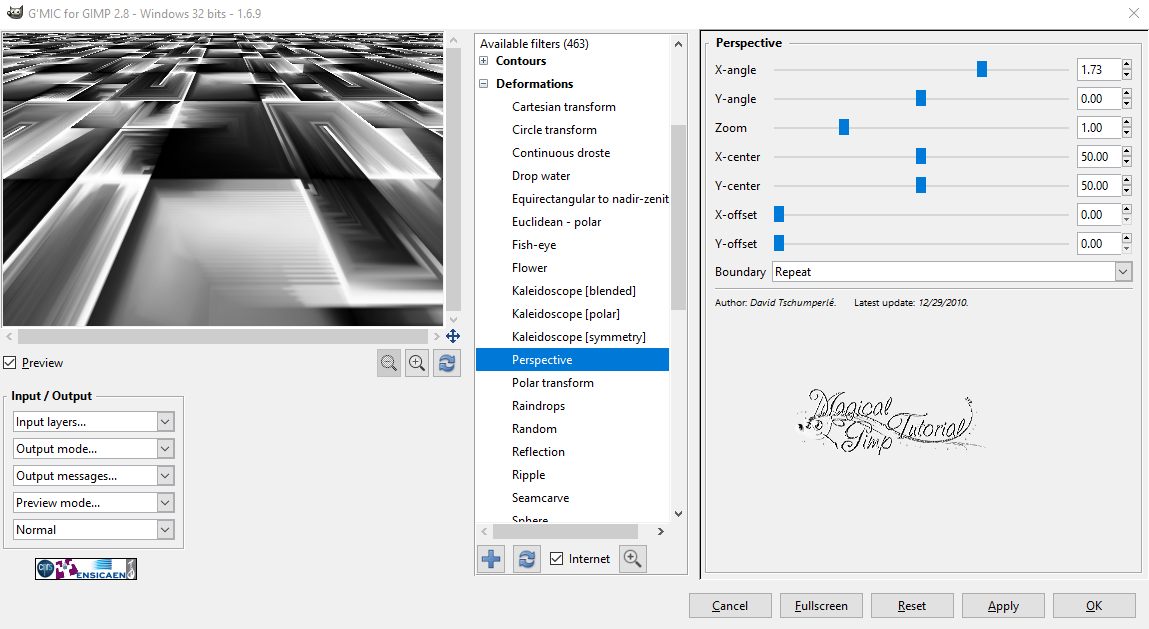Collapse the Deformations category
The height and width of the screenshot is (629, 1149).
click(x=485, y=83)
